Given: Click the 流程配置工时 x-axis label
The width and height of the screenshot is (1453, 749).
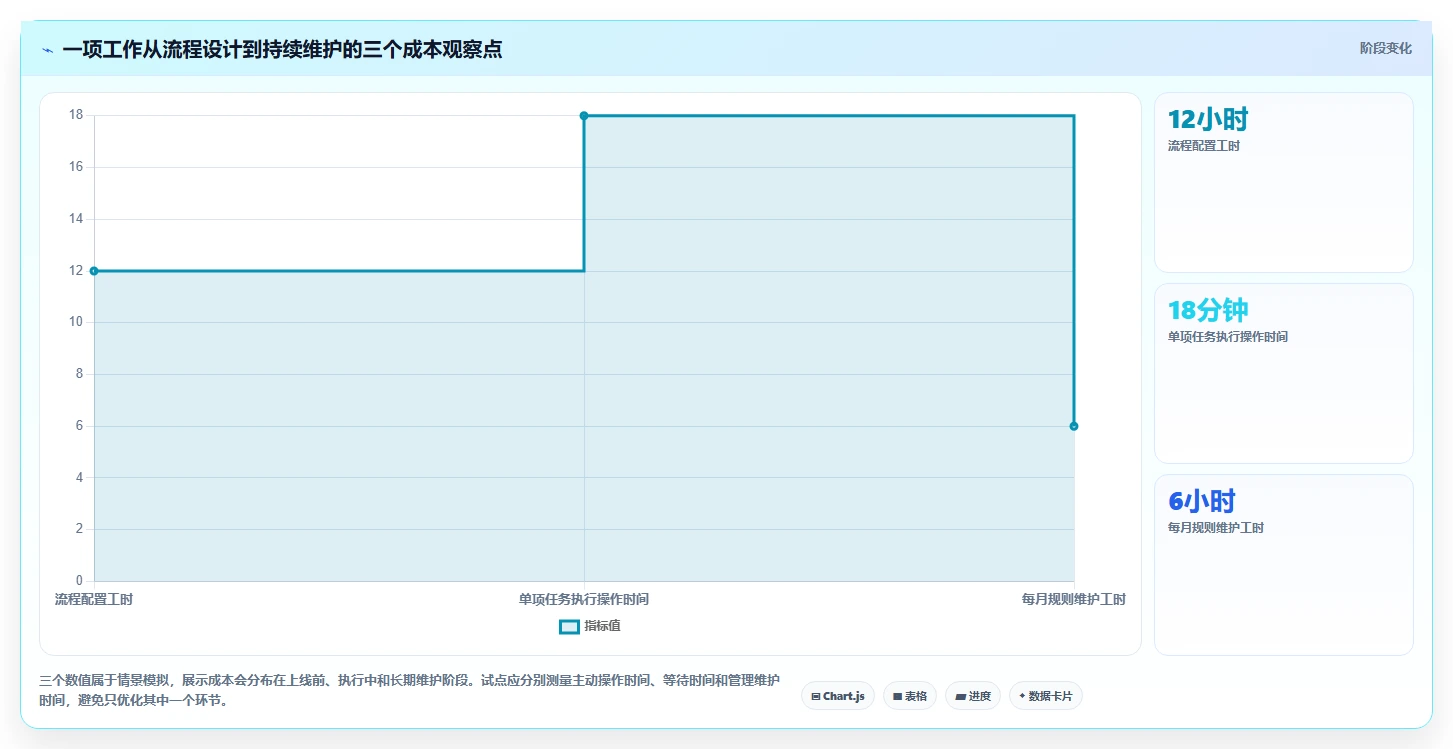Looking at the screenshot, I should tap(94, 599).
